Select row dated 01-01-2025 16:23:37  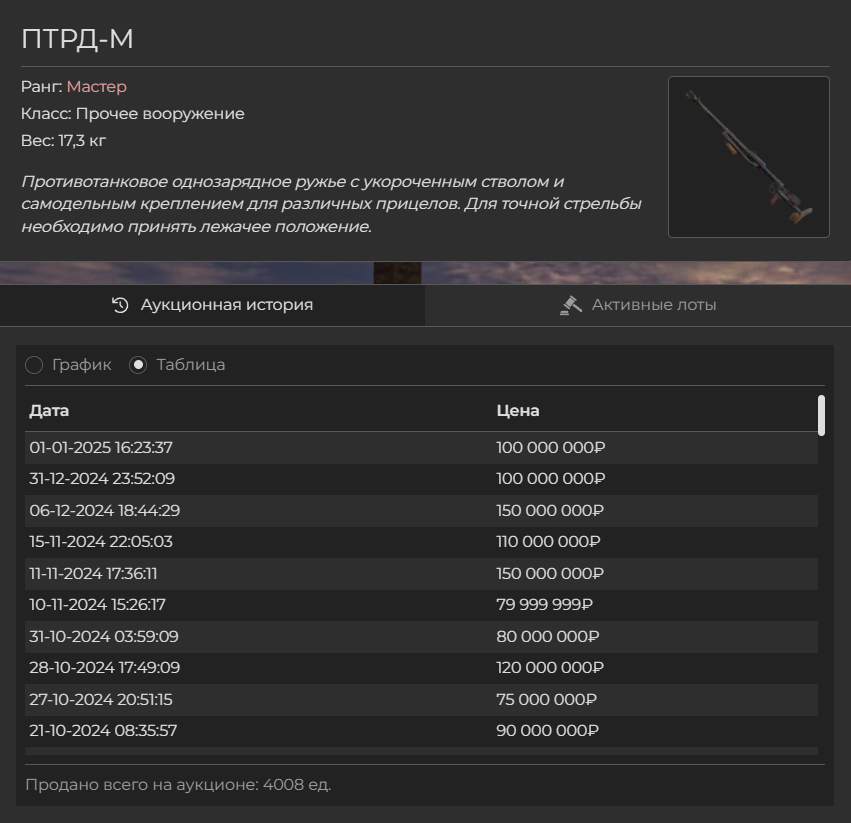(x=421, y=448)
